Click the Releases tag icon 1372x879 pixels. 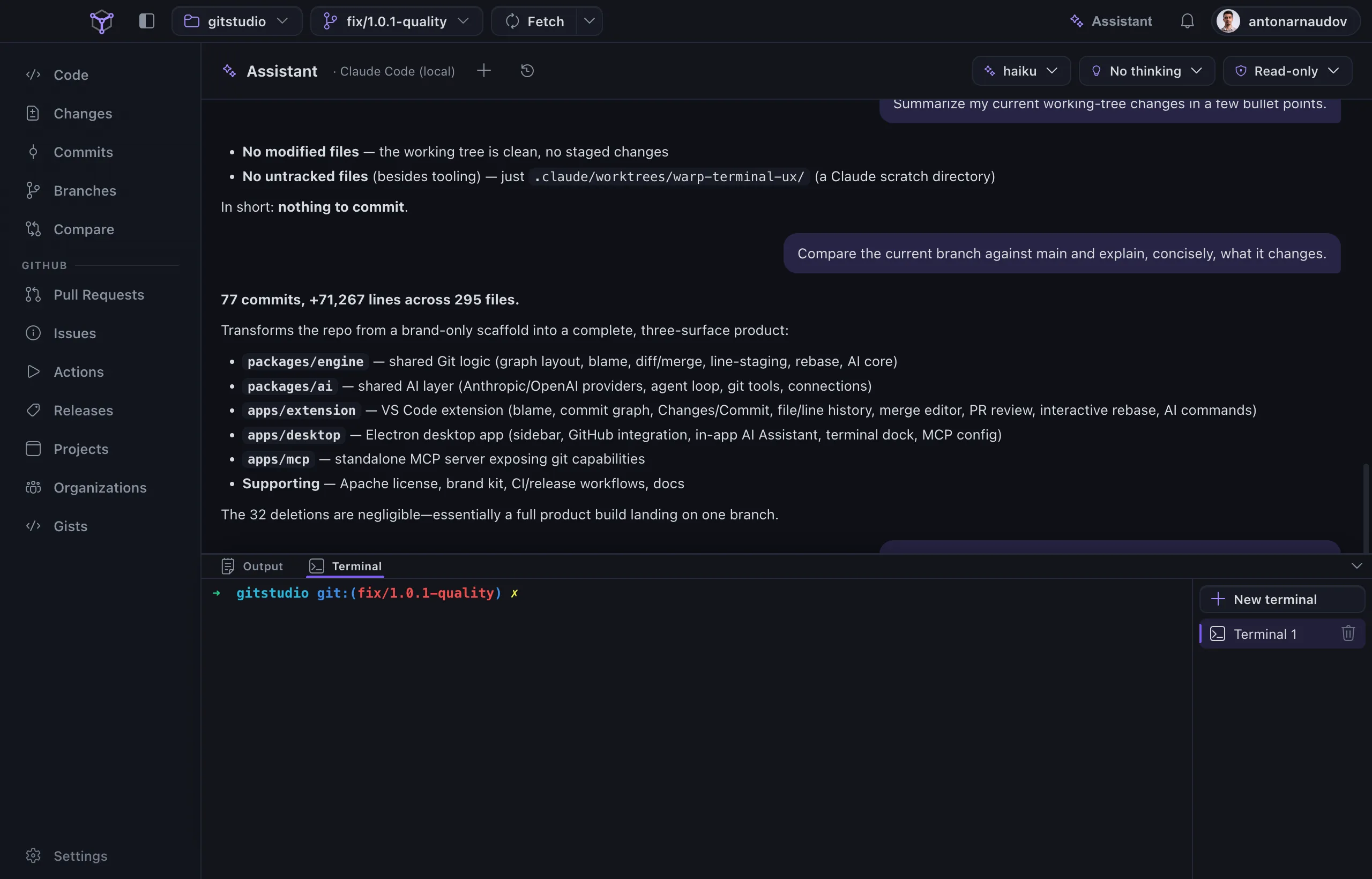coord(33,410)
